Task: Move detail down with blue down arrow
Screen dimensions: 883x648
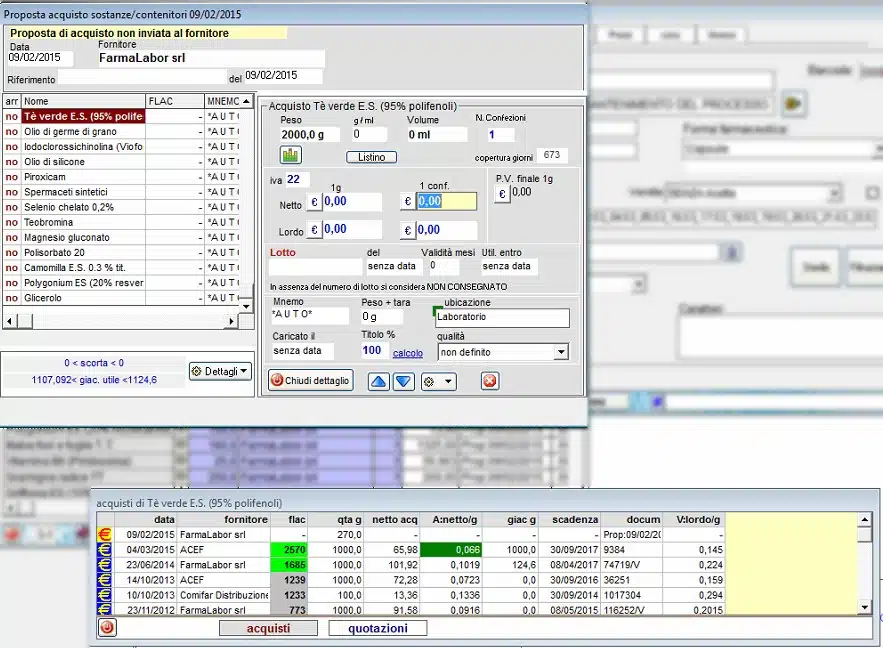Action: 403,381
